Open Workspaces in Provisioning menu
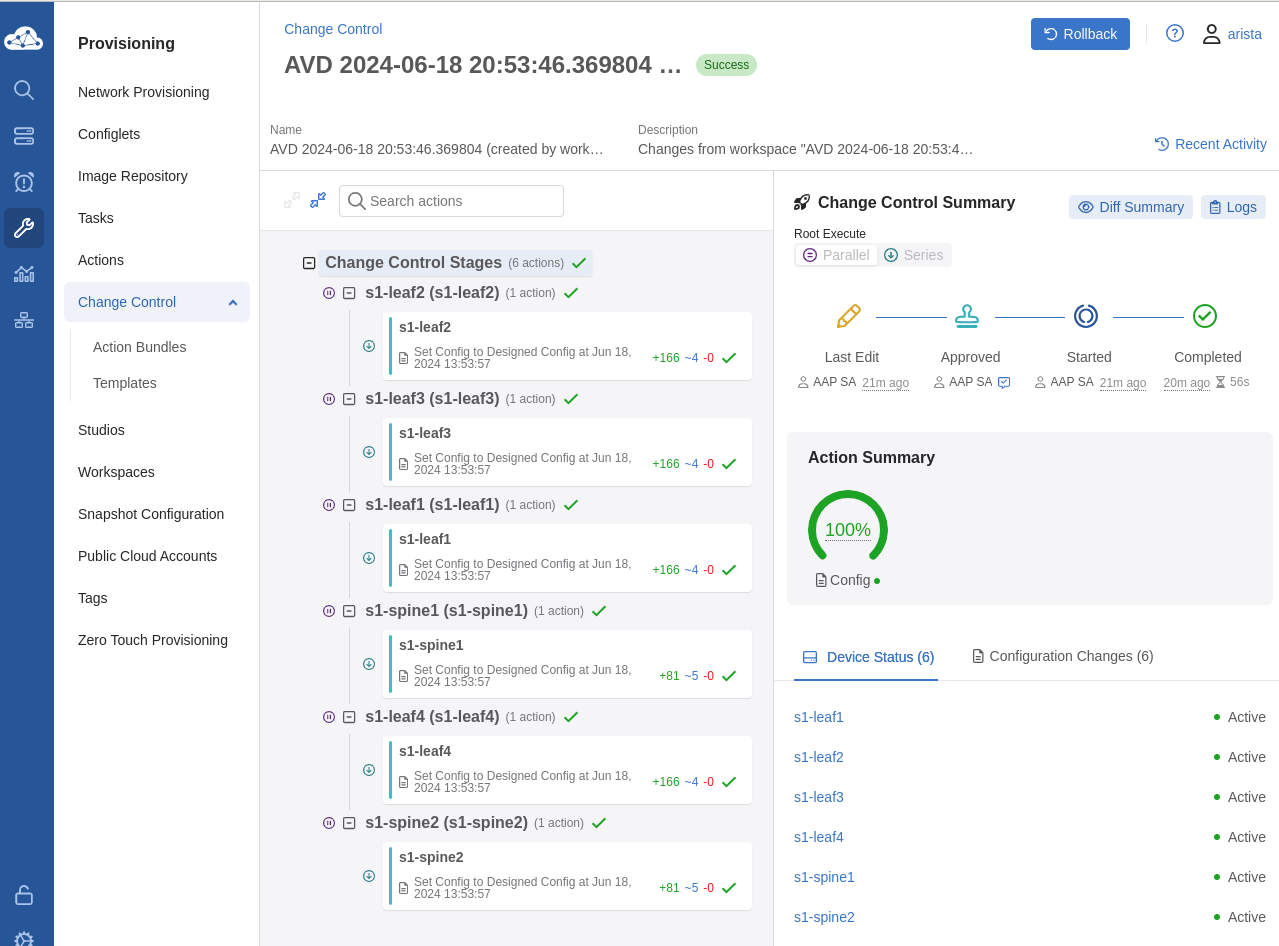Viewport: 1279px width, 946px height. (116, 472)
